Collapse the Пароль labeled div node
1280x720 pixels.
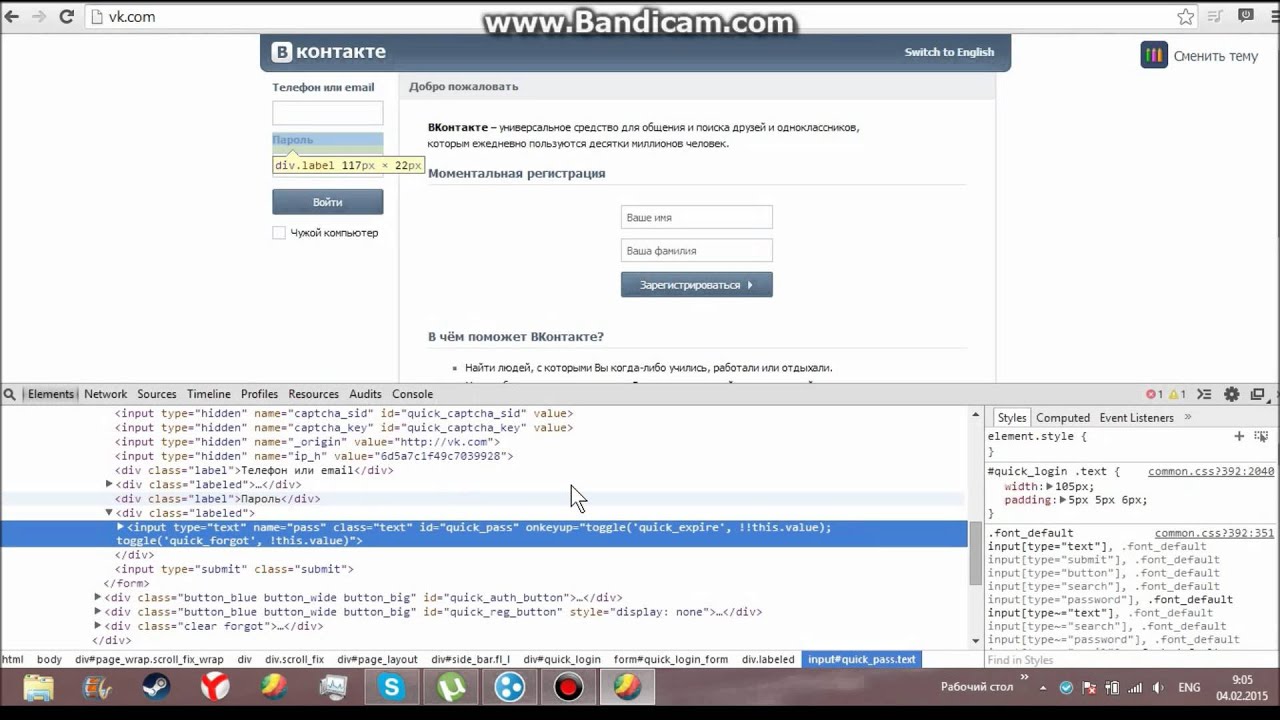tap(109, 513)
